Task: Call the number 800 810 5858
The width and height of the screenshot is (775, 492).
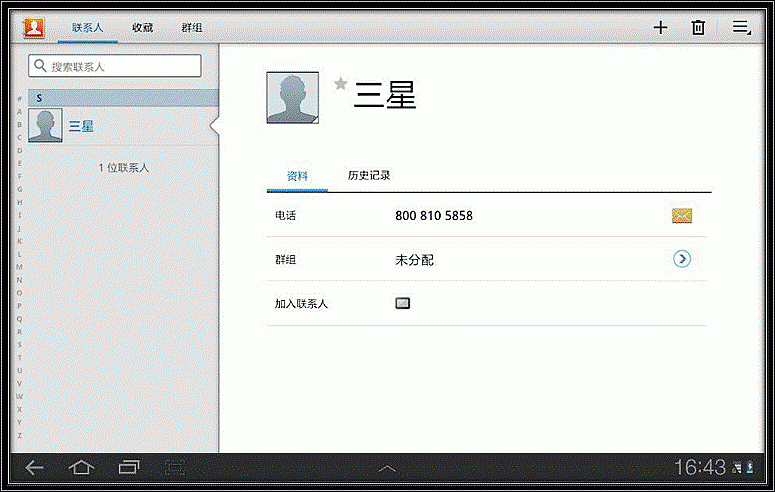Action: click(433, 216)
